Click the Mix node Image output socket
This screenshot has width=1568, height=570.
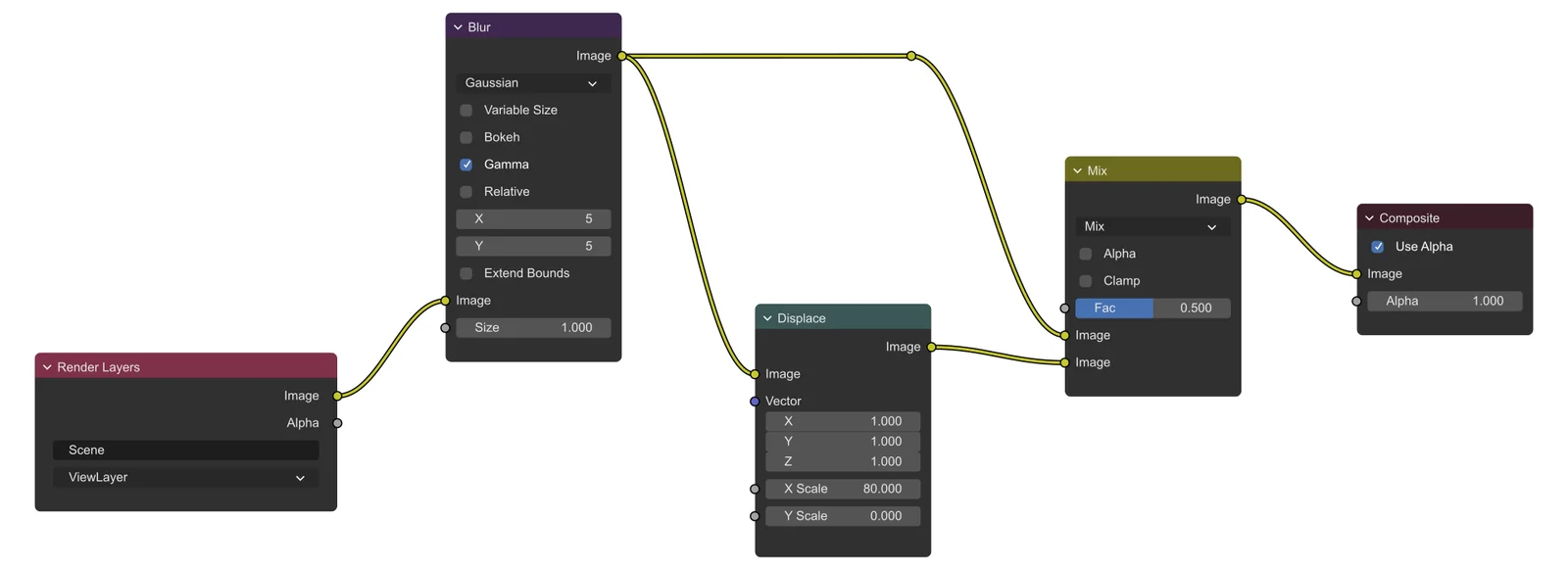(x=1242, y=200)
